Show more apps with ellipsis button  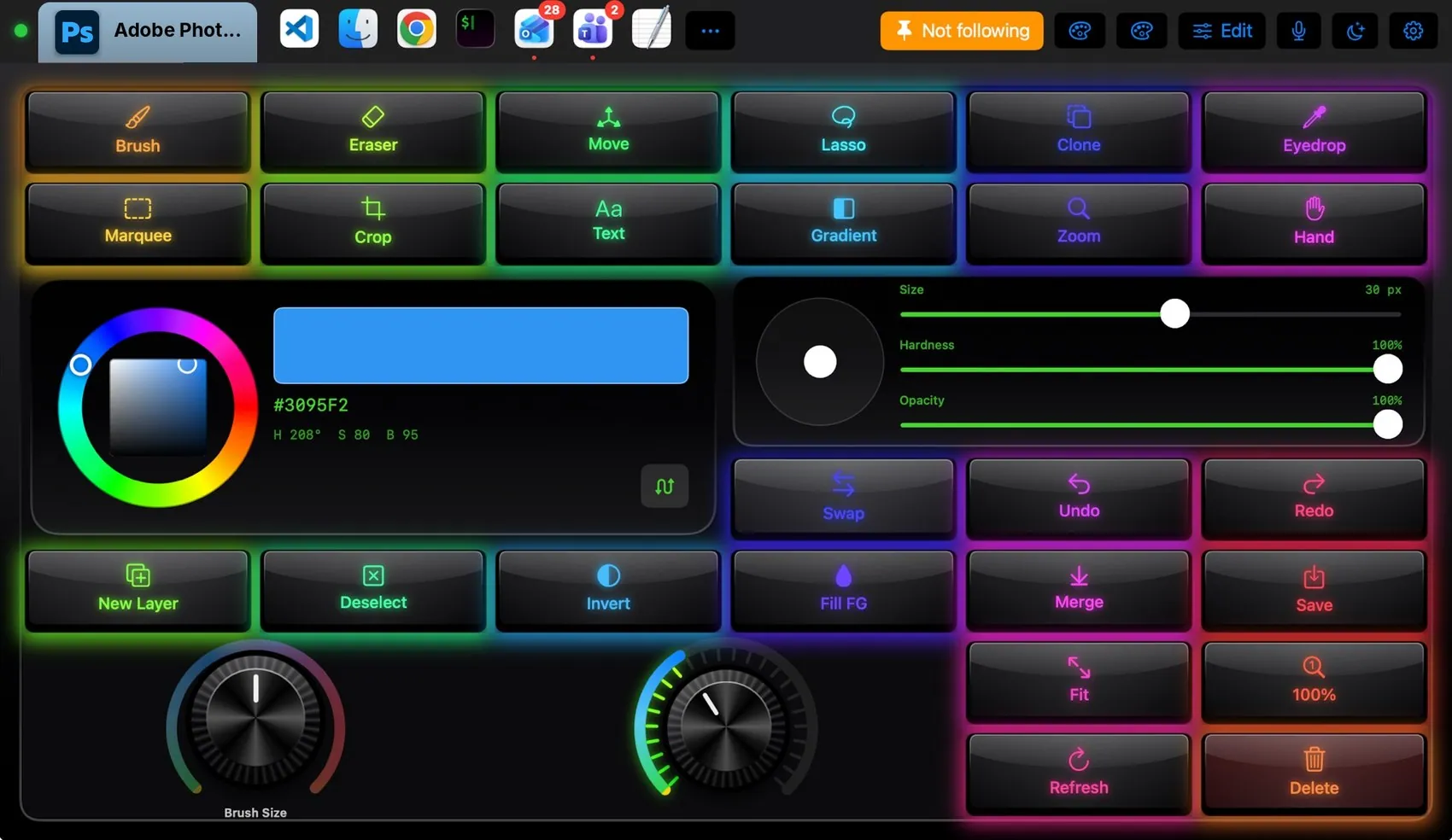point(710,31)
